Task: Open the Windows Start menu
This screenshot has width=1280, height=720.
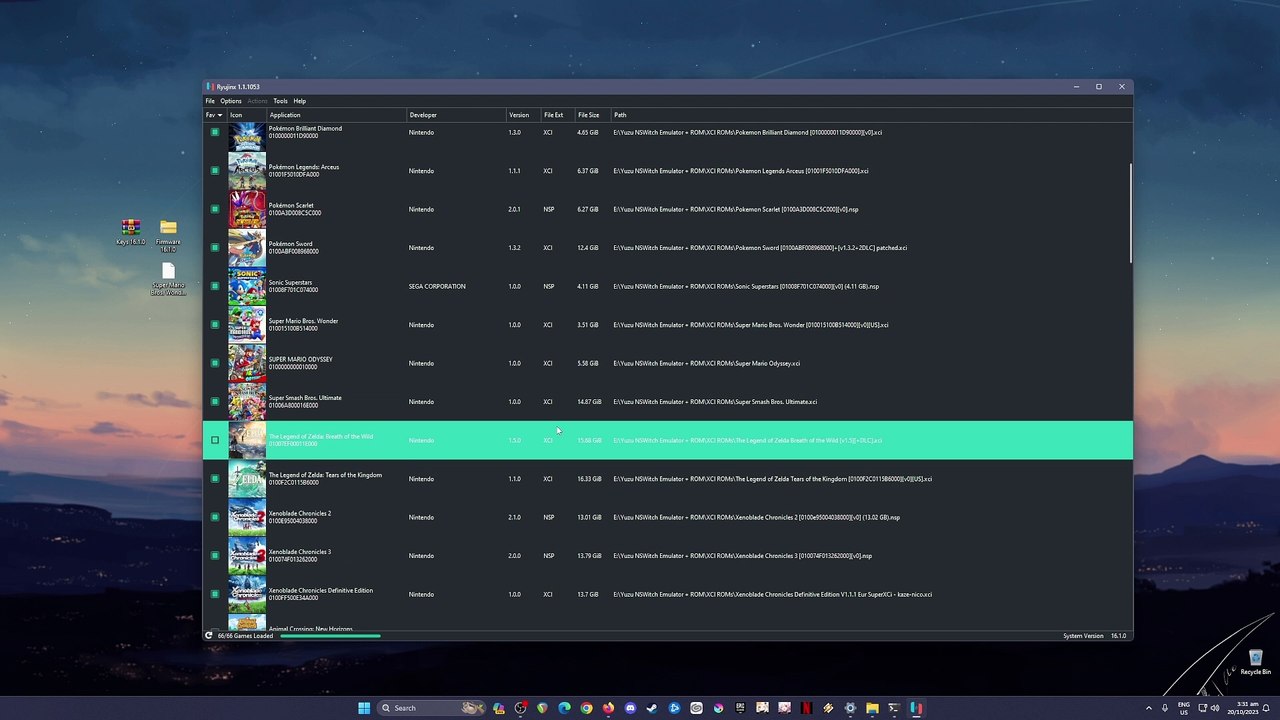Action: [364, 708]
